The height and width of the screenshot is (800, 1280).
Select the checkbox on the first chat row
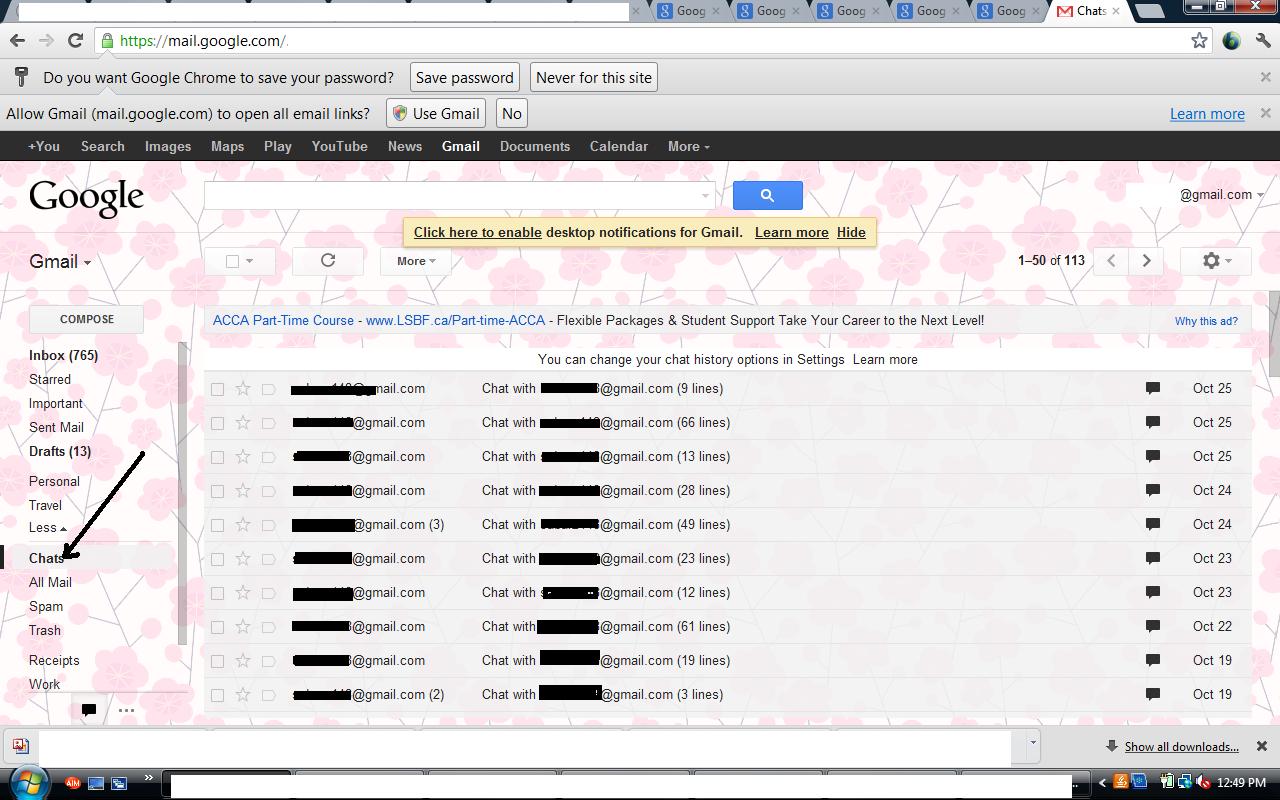pyautogui.click(x=217, y=388)
